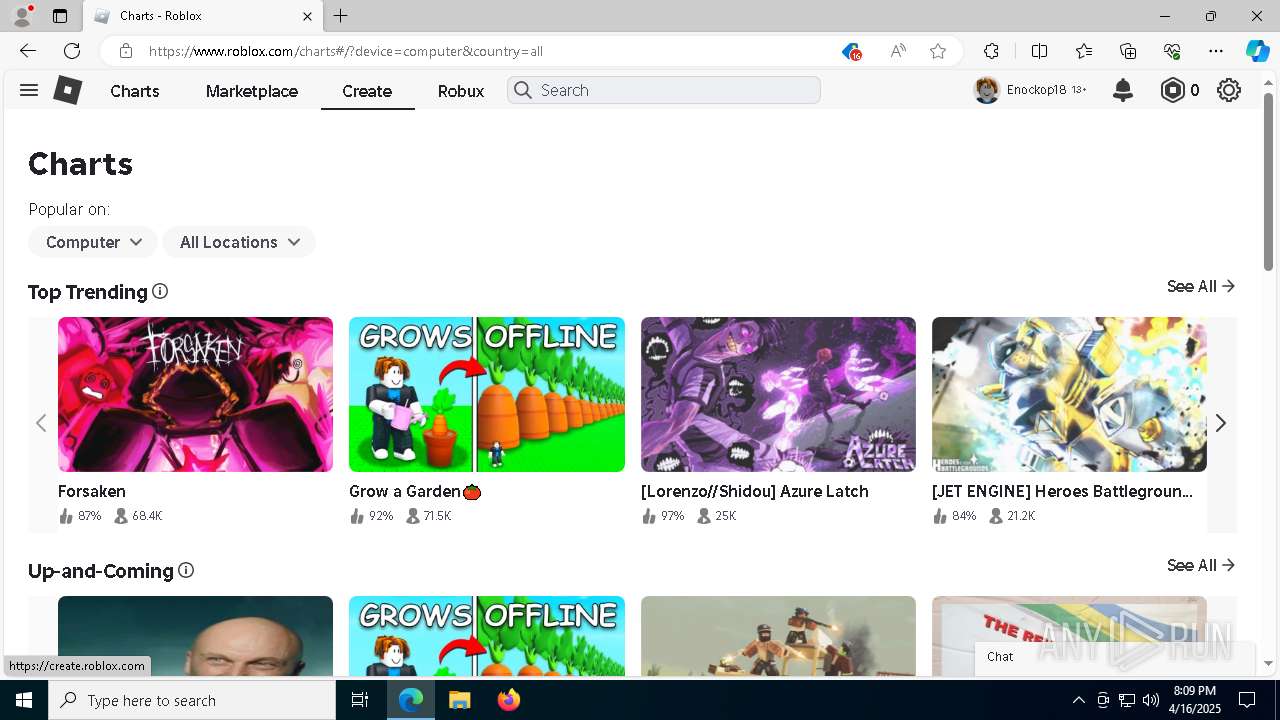Open the volume control tray icon
1280x720 pixels.
point(1150,700)
